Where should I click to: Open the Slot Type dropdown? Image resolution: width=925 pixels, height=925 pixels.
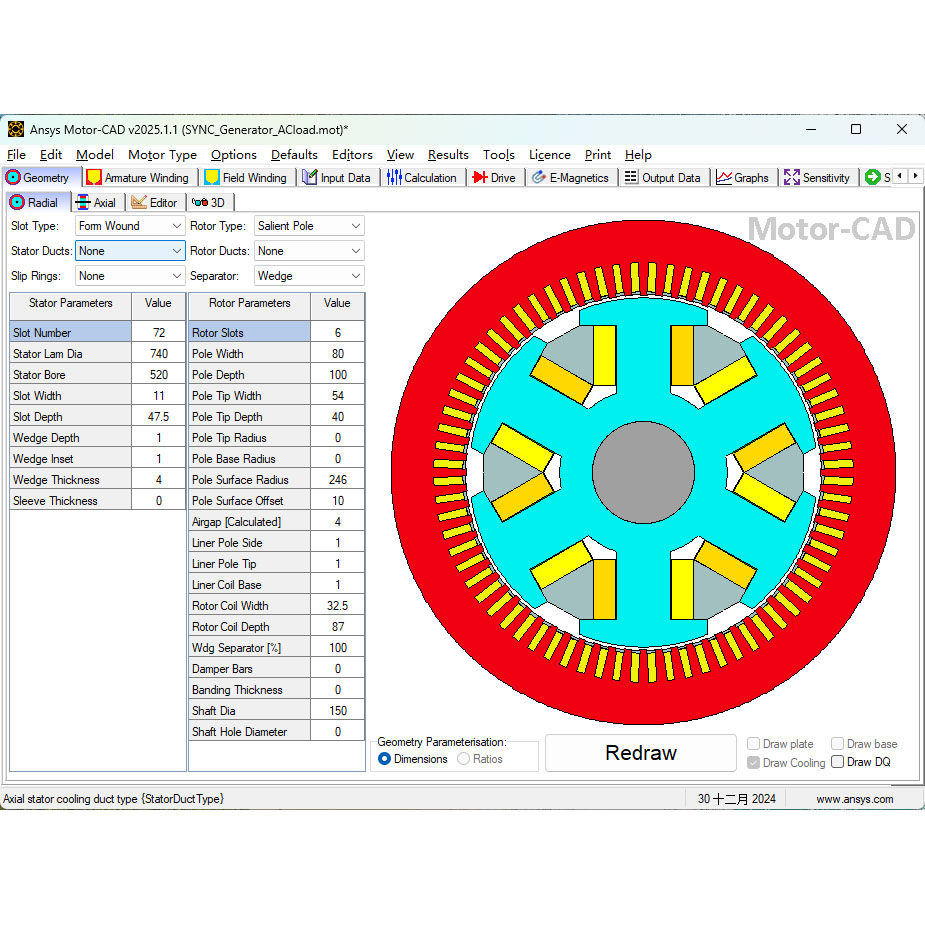[130, 226]
